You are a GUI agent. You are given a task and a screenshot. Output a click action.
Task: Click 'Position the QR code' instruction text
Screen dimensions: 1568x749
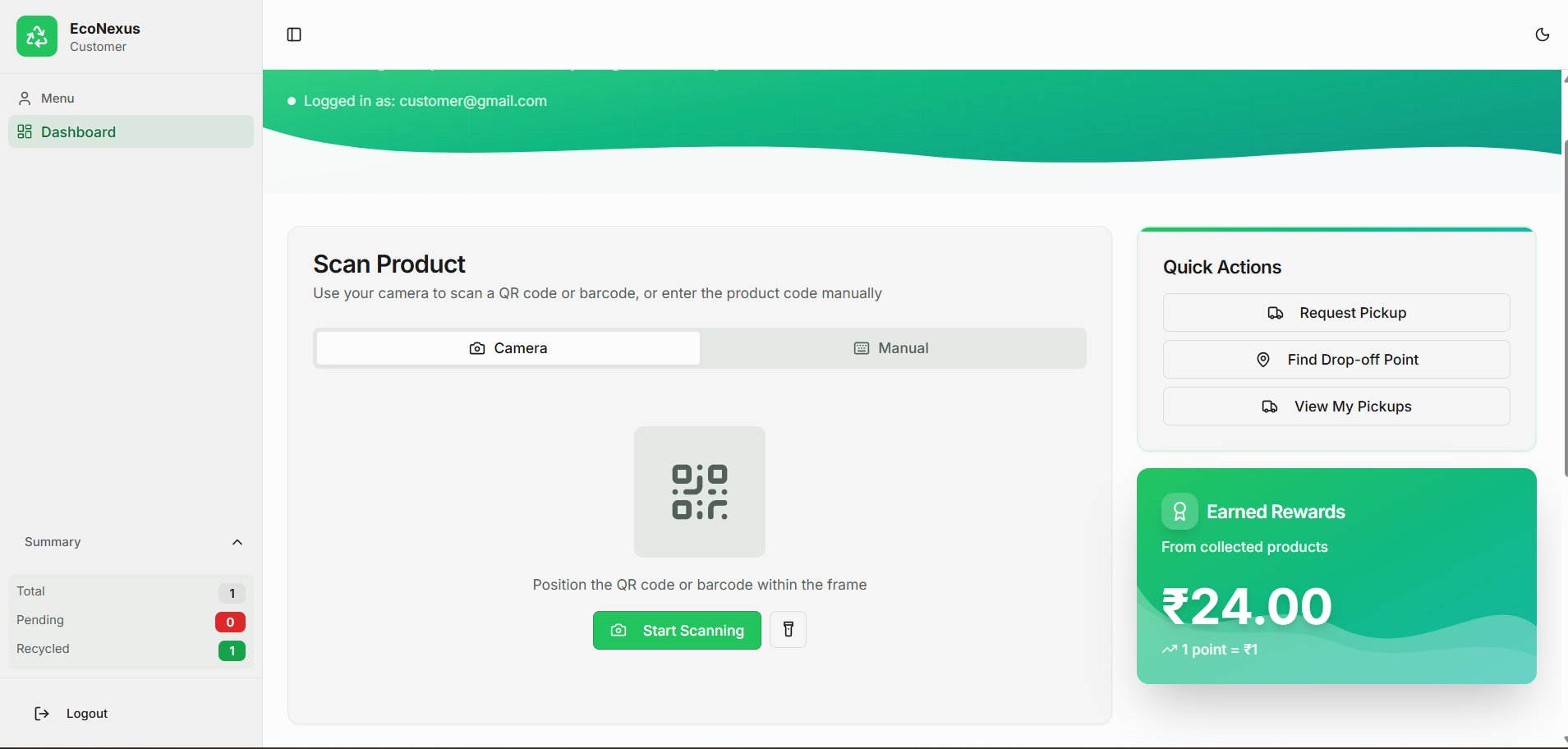(700, 585)
